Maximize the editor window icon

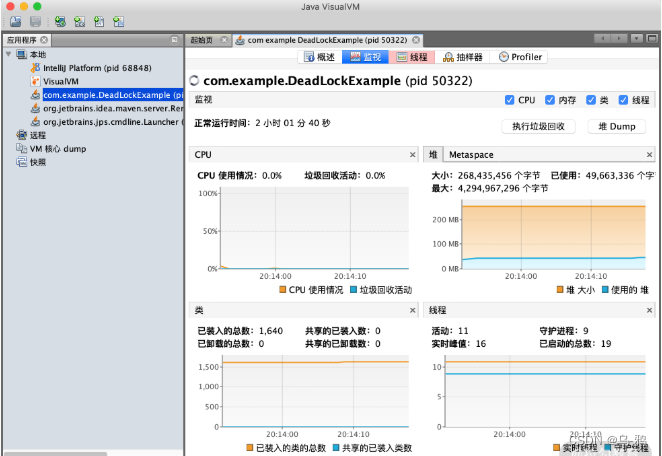point(652,38)
